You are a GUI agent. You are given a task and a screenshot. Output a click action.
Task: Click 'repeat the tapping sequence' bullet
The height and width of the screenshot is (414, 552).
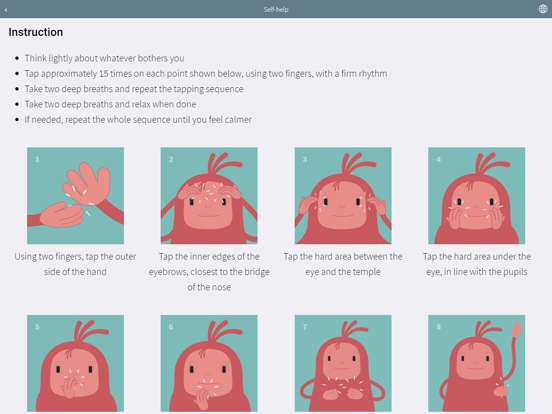134,89
